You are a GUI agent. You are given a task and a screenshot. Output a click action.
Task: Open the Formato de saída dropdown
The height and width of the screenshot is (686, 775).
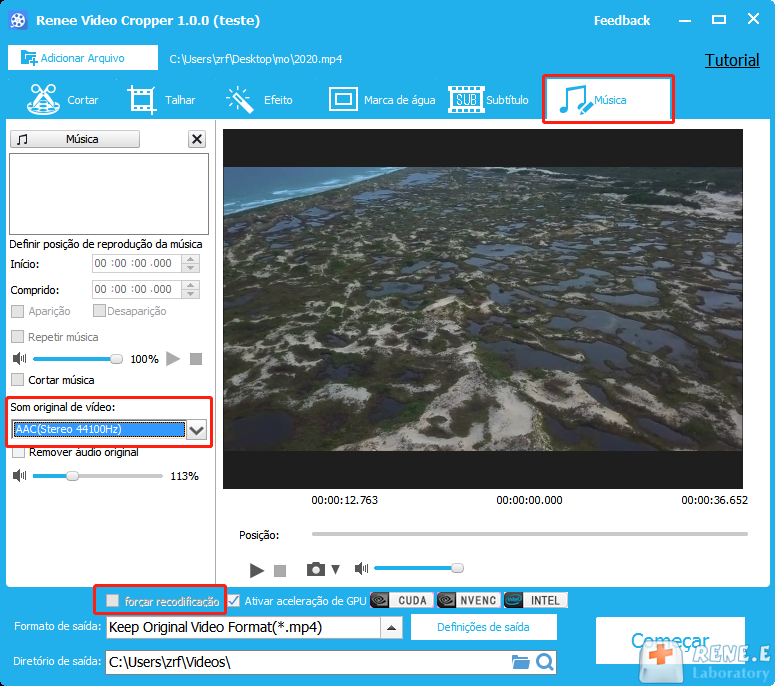point(392,628)
